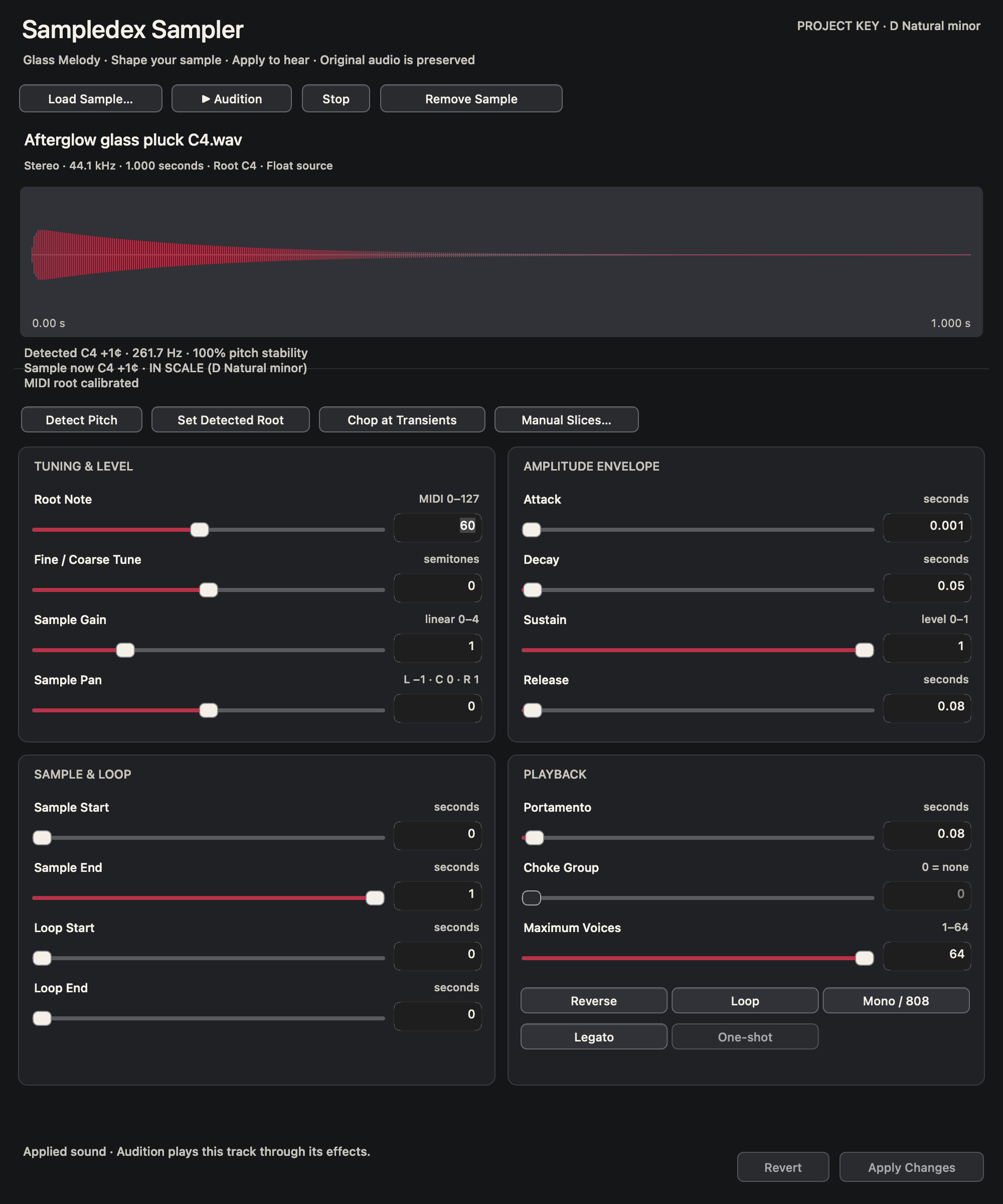Enable Mono / 808 mode
Screen dimensions: 1003x1204
coord(896,1000)
